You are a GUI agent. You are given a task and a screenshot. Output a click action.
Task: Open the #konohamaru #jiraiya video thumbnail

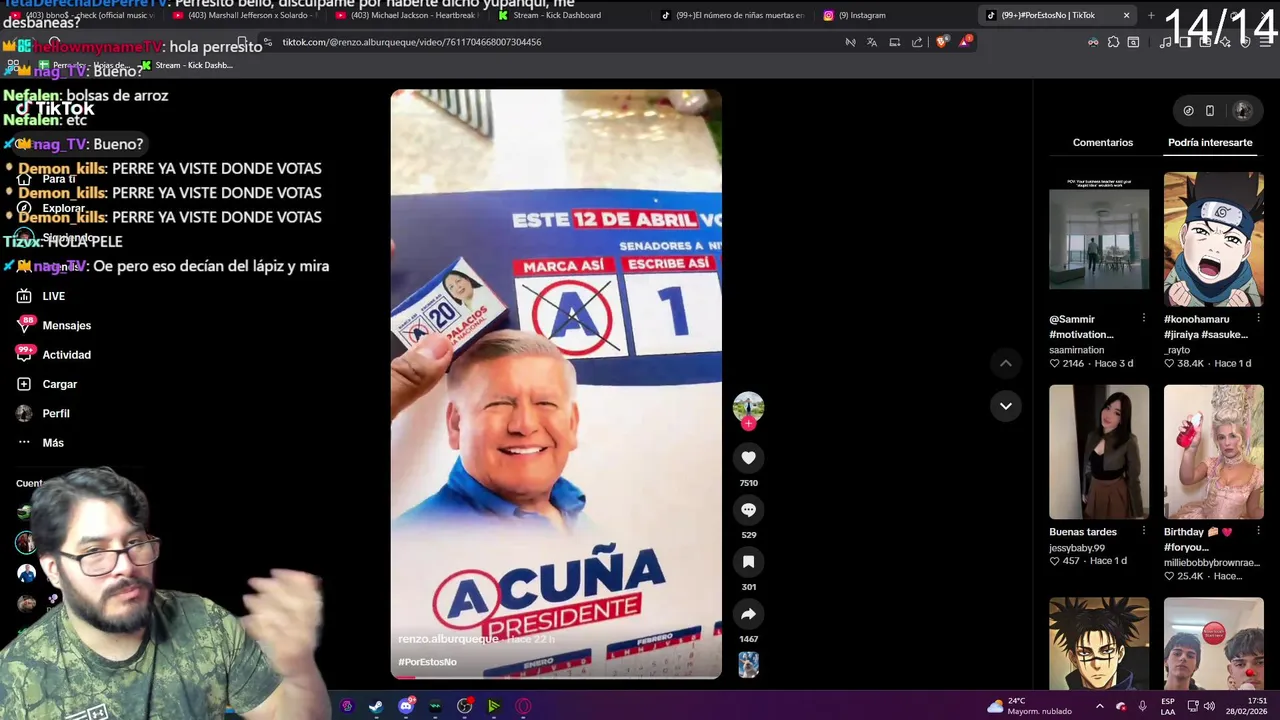pos(1214,239)
